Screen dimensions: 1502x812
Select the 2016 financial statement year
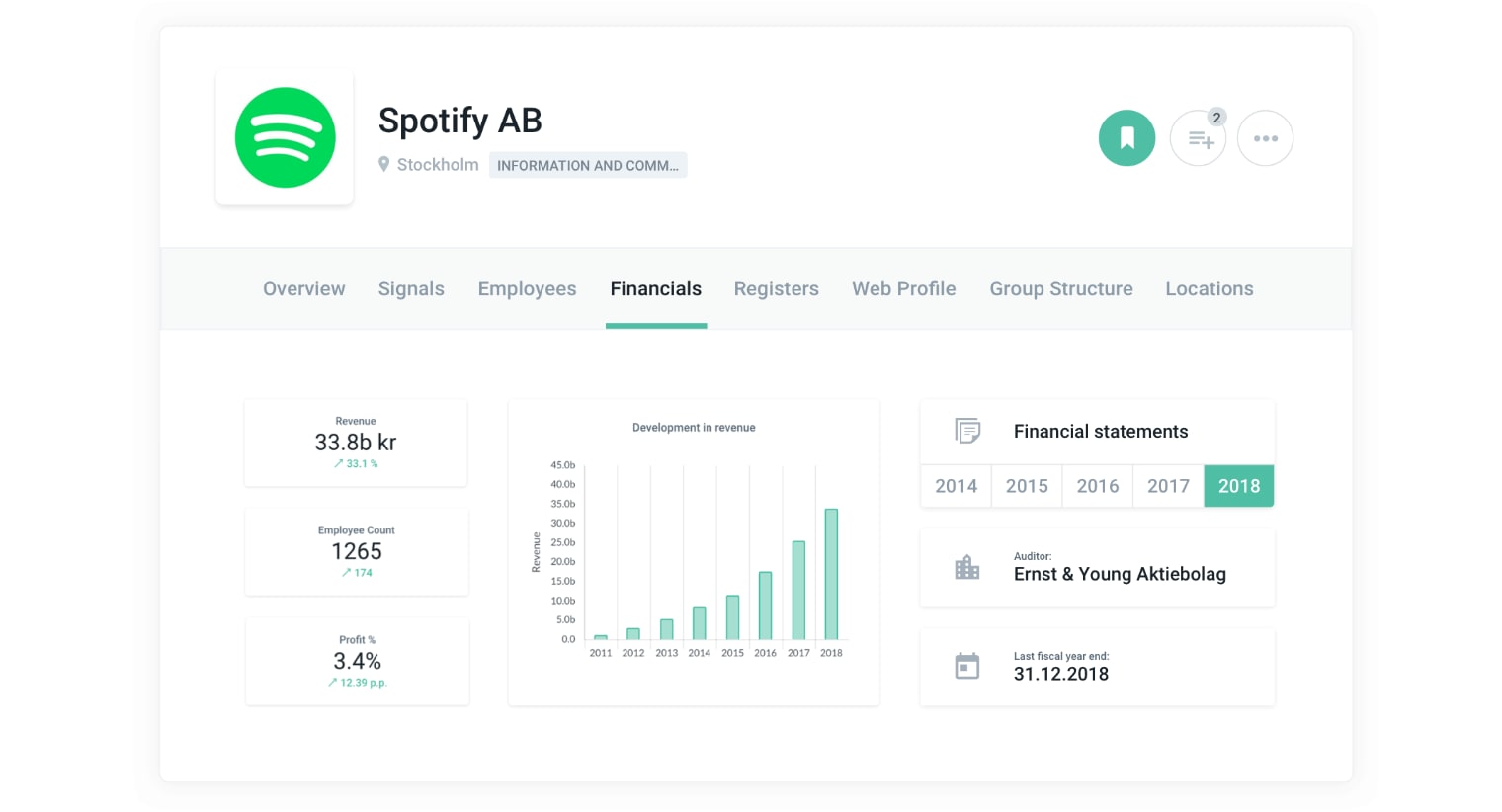(x=1097, y=486)
